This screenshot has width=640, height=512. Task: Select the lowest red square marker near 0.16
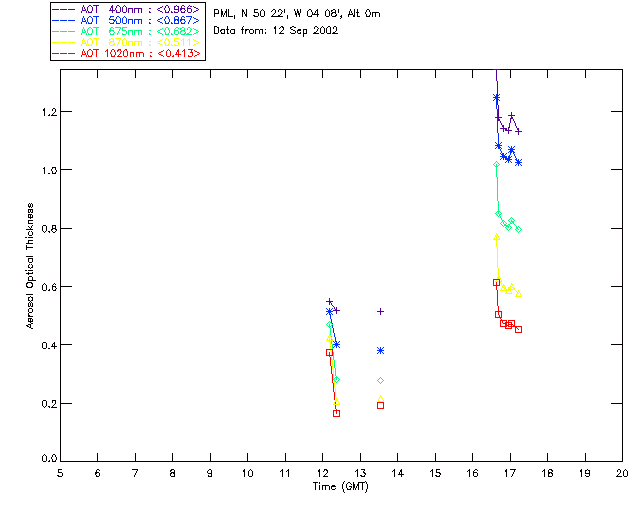point(336,414)
